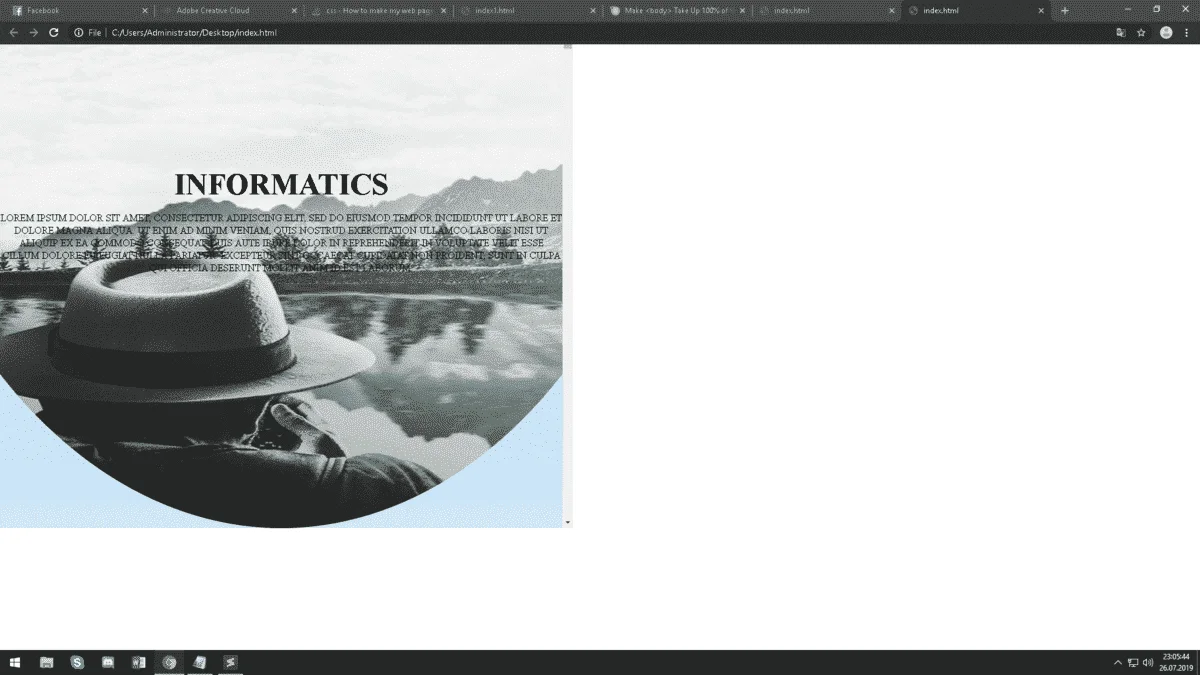Close the index1.html tab

coord(593,11)
